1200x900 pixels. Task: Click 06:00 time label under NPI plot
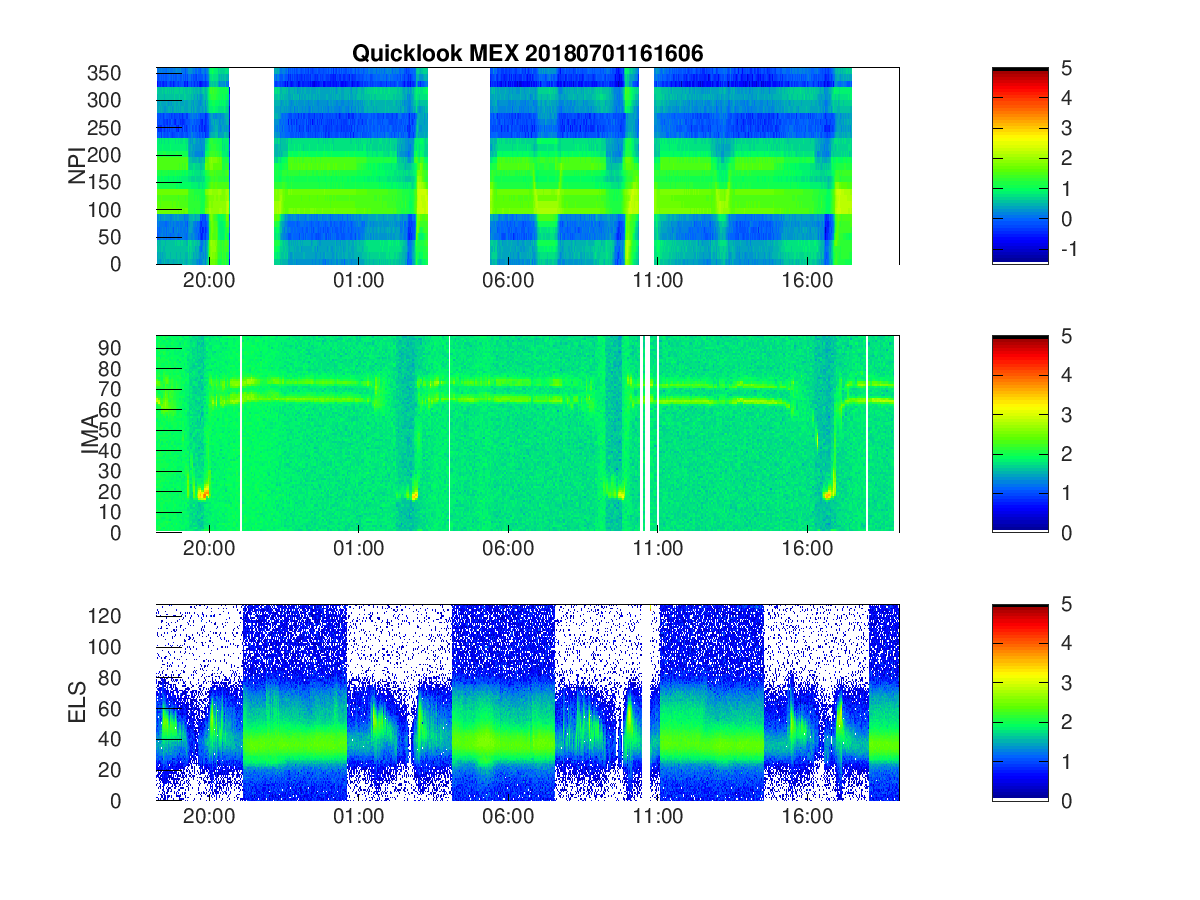[508, 281]
